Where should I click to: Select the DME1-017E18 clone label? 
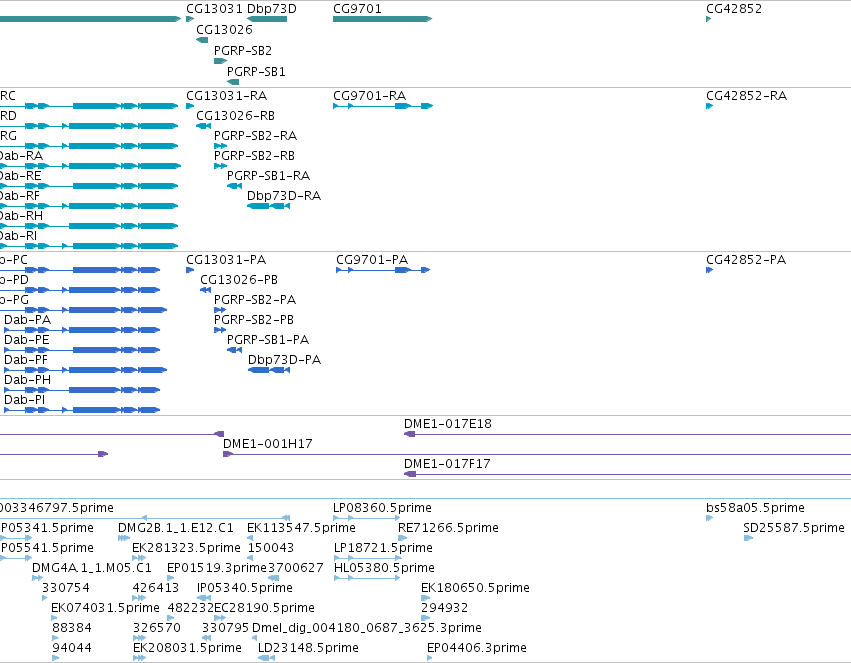pos(448,424)
